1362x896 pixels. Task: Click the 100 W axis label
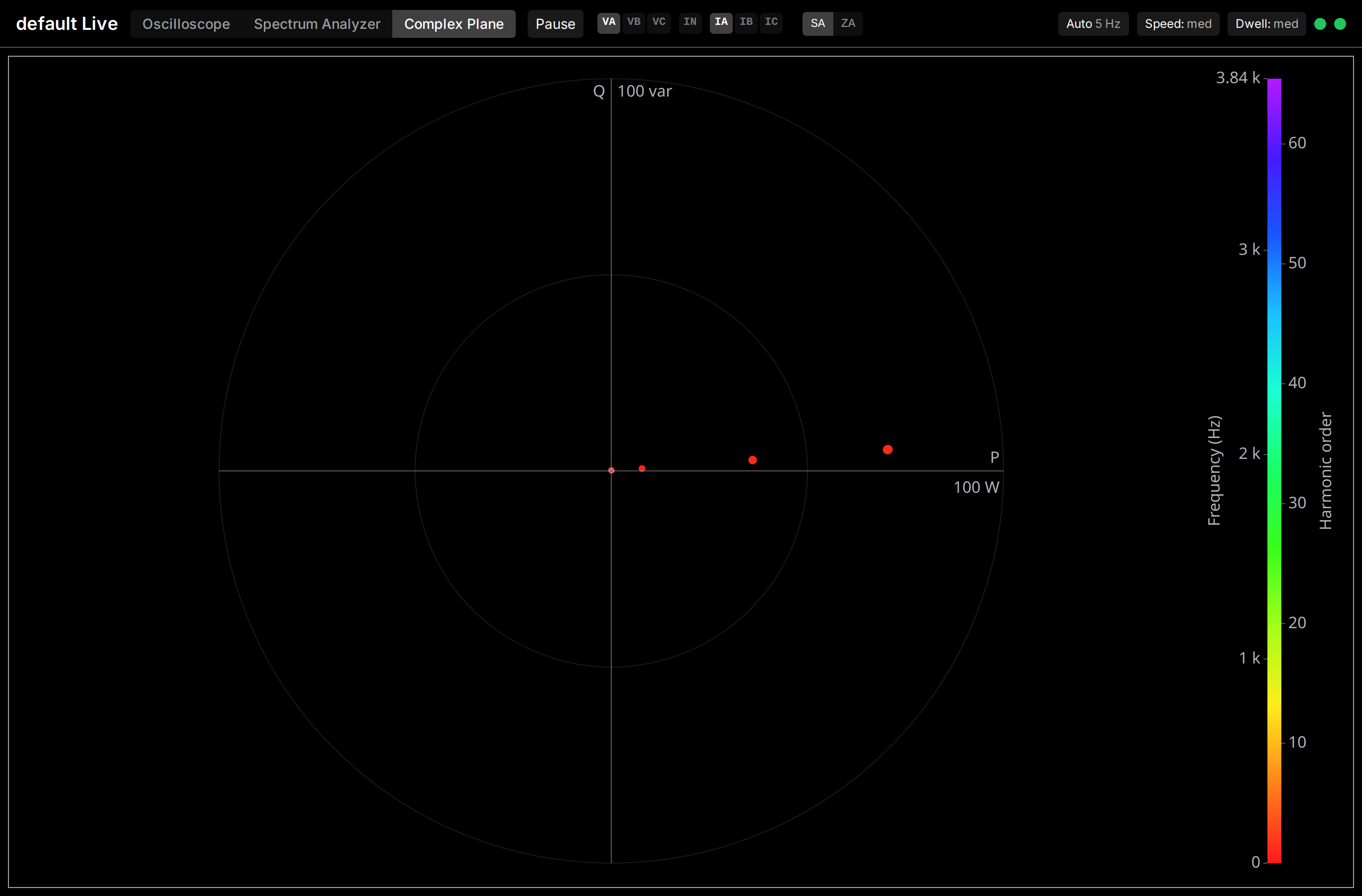coord(976,487)
